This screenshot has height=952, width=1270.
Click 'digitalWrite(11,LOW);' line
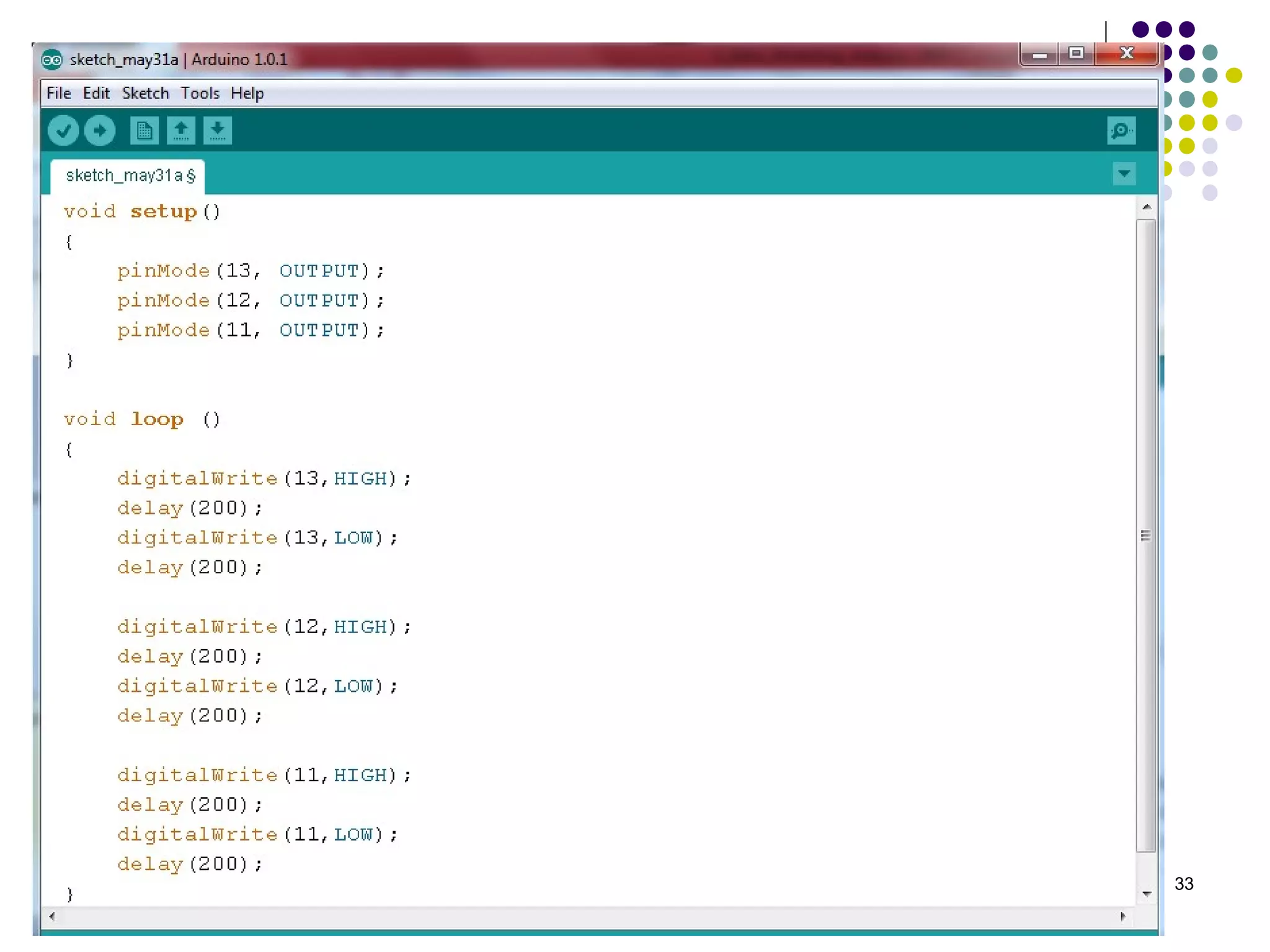pos(258,835)
